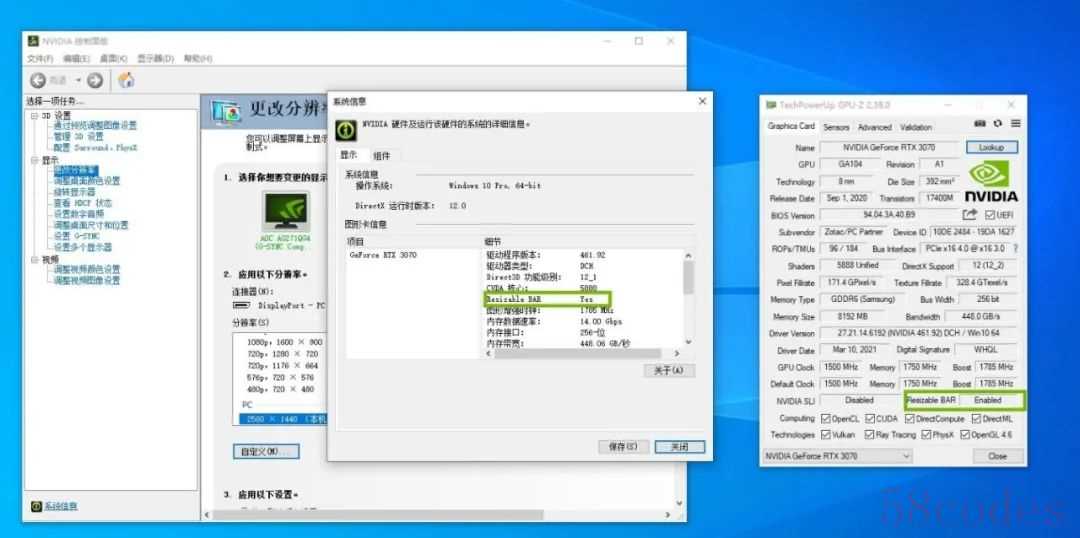This screenshot has width=1080, height=538.
Task: Toggle the OpenCL checkbox
Action: (826, 418)
